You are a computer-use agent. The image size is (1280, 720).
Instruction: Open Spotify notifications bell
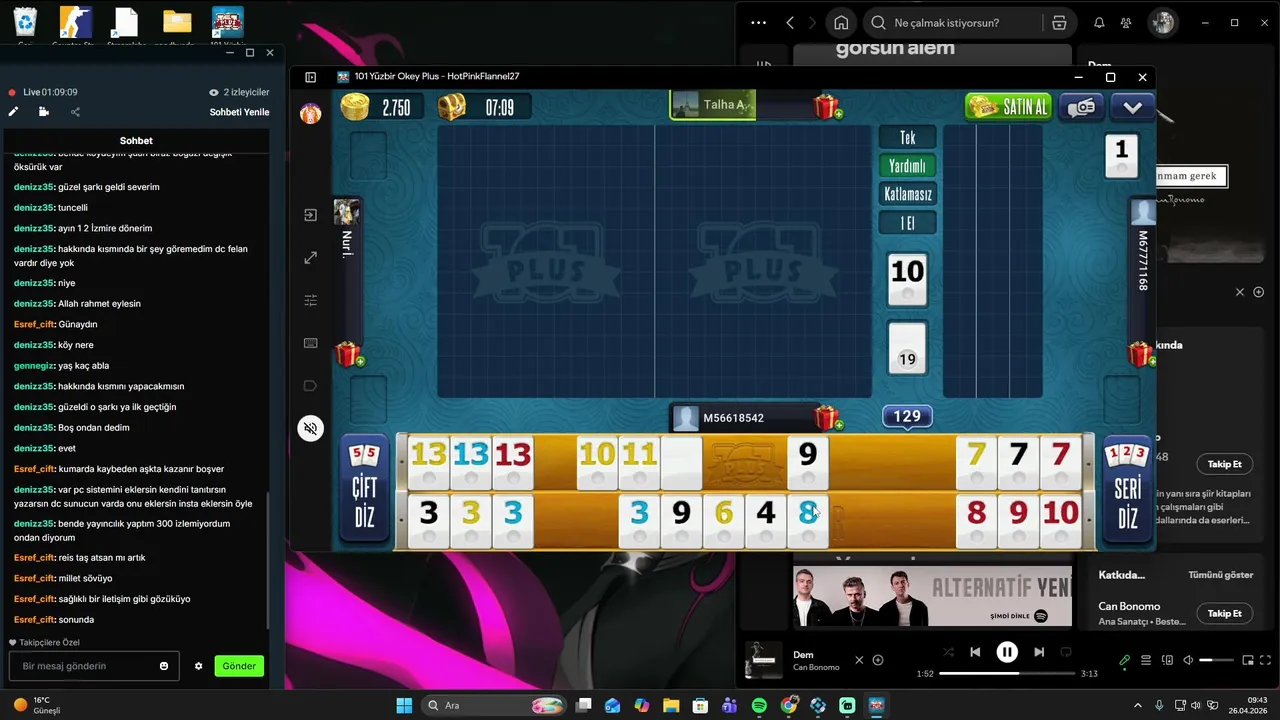click(1099, 23)
